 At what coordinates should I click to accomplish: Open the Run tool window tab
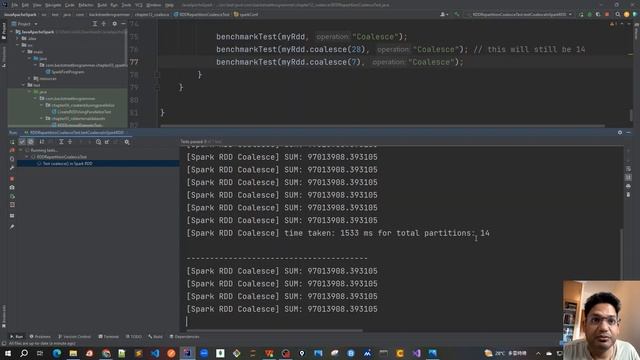[17, 337]
